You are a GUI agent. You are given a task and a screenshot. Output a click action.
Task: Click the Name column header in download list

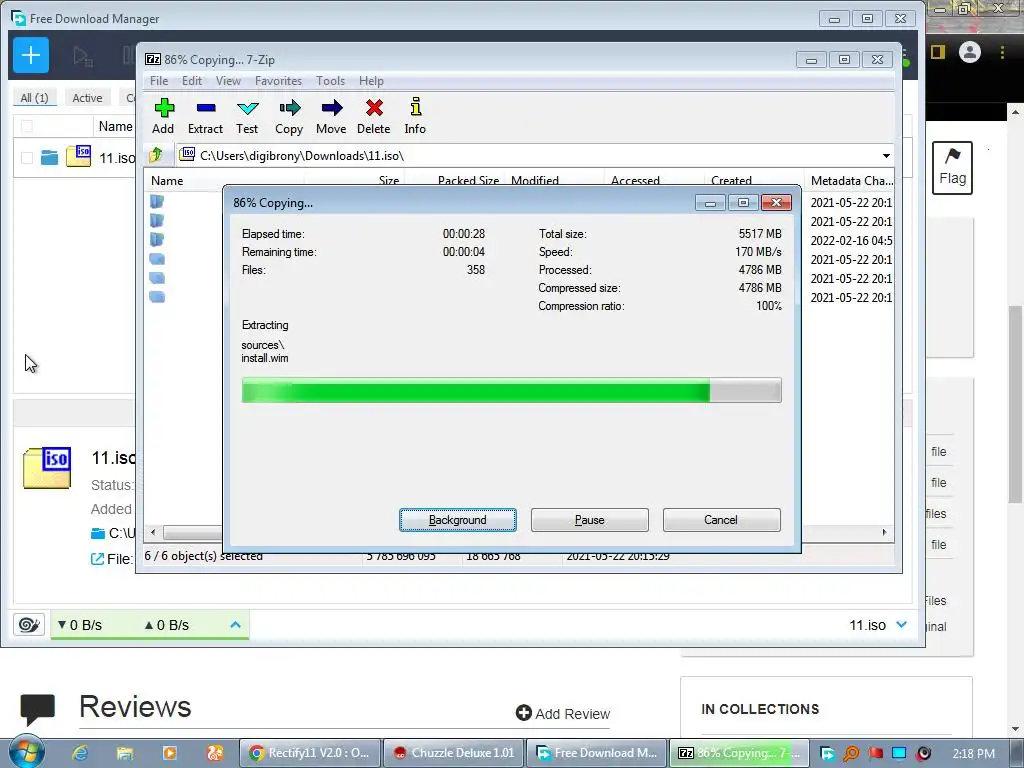click(x=115, y=126)
